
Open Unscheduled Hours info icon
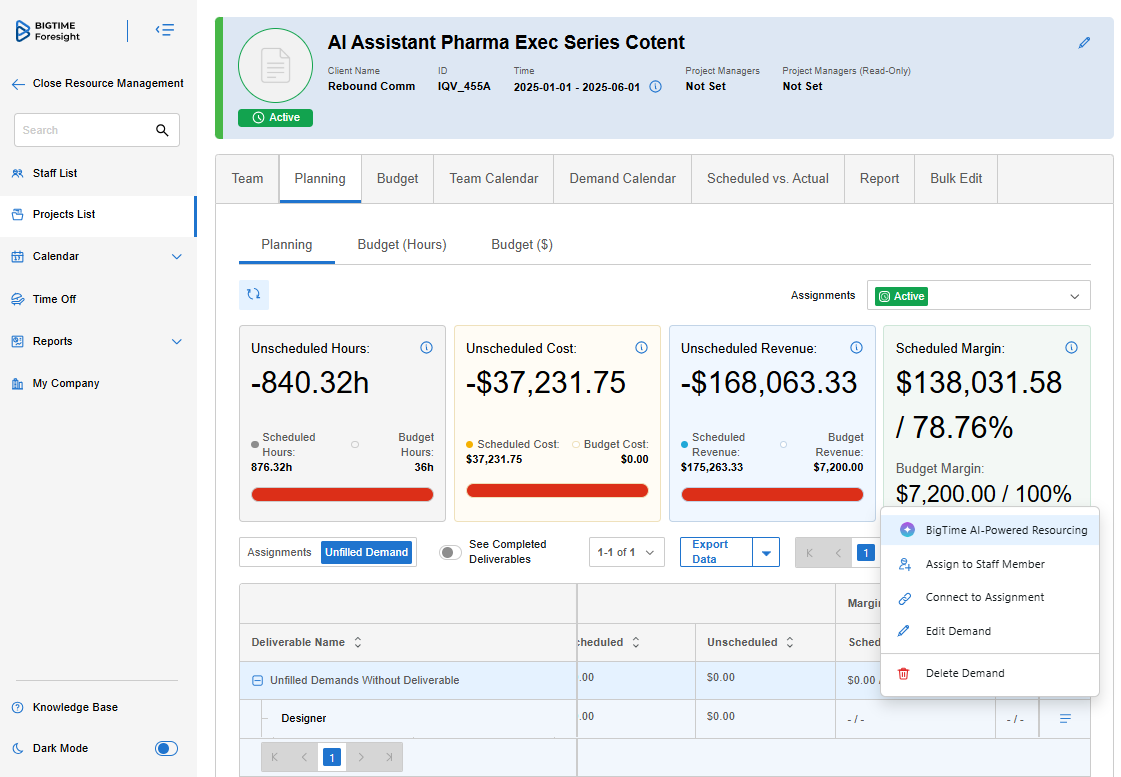[427, 348]
